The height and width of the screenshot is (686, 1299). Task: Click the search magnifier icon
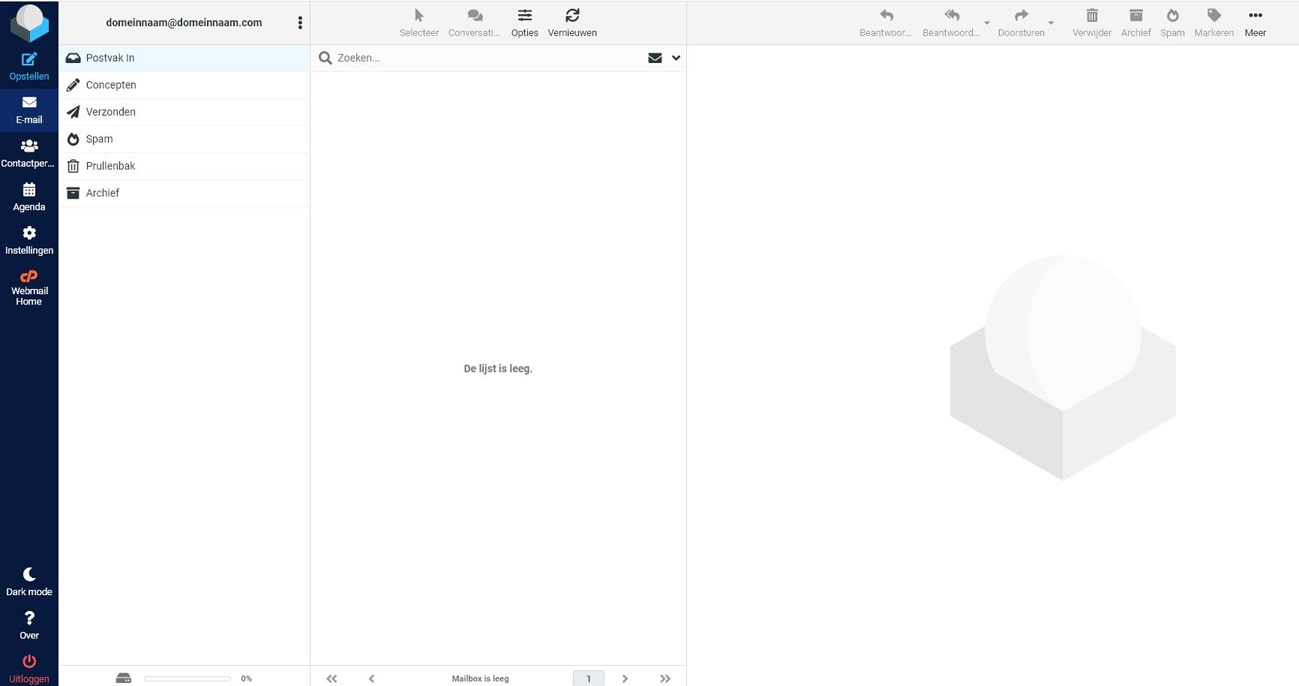325,58
